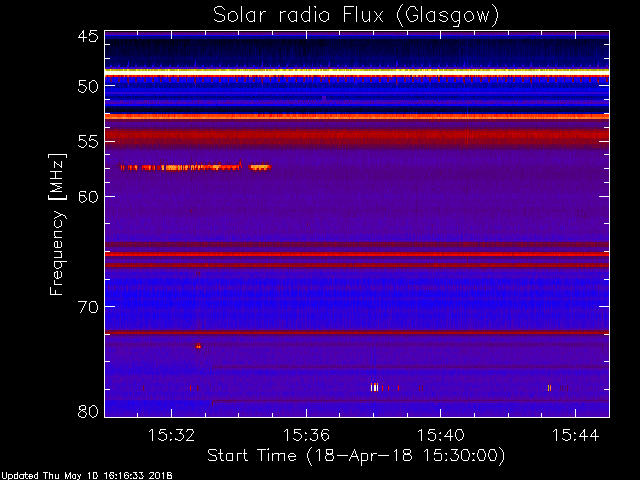
Task: Click the 45 frequency tick label
Action: point(88,37)
